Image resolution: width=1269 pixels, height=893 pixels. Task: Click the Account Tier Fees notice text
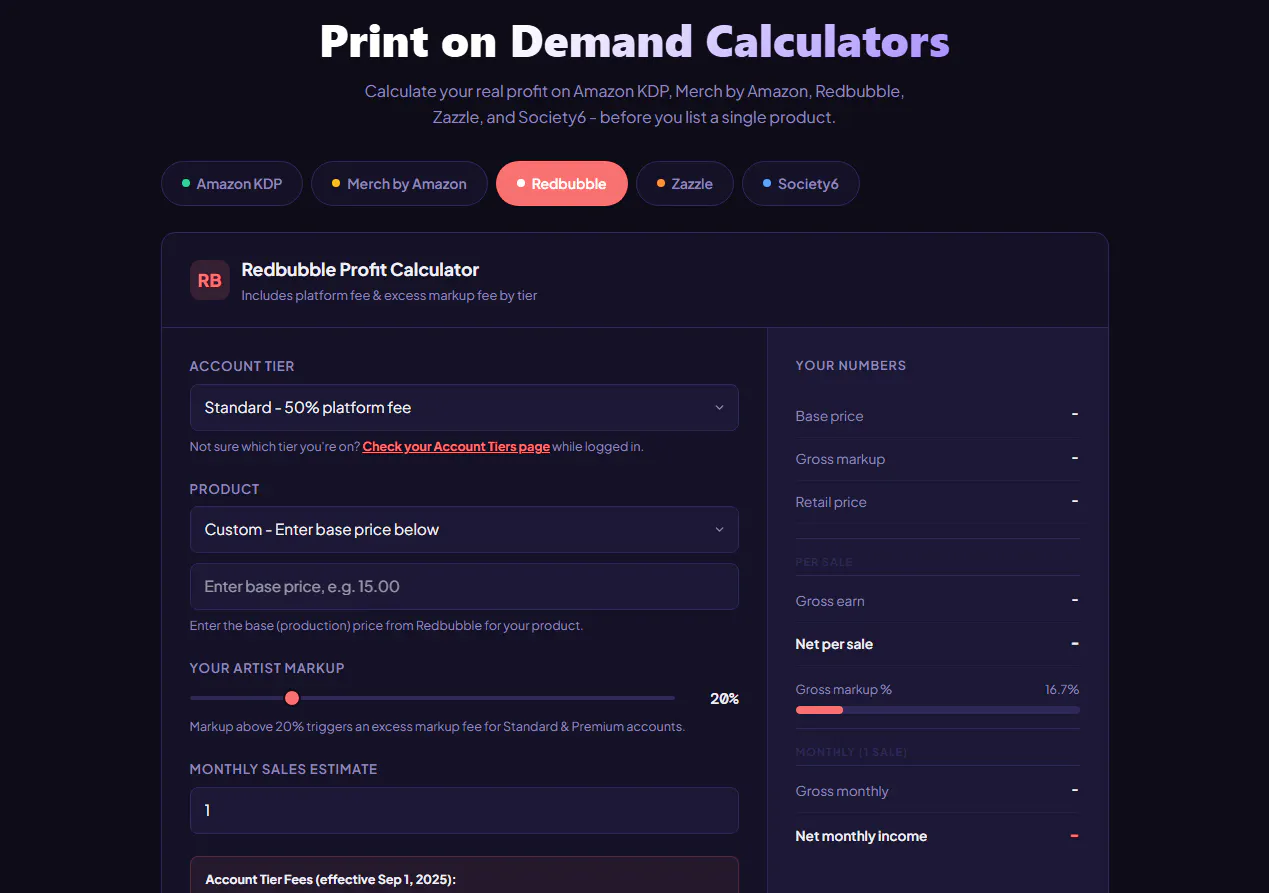pyautogui.click(x=330, y=880)
